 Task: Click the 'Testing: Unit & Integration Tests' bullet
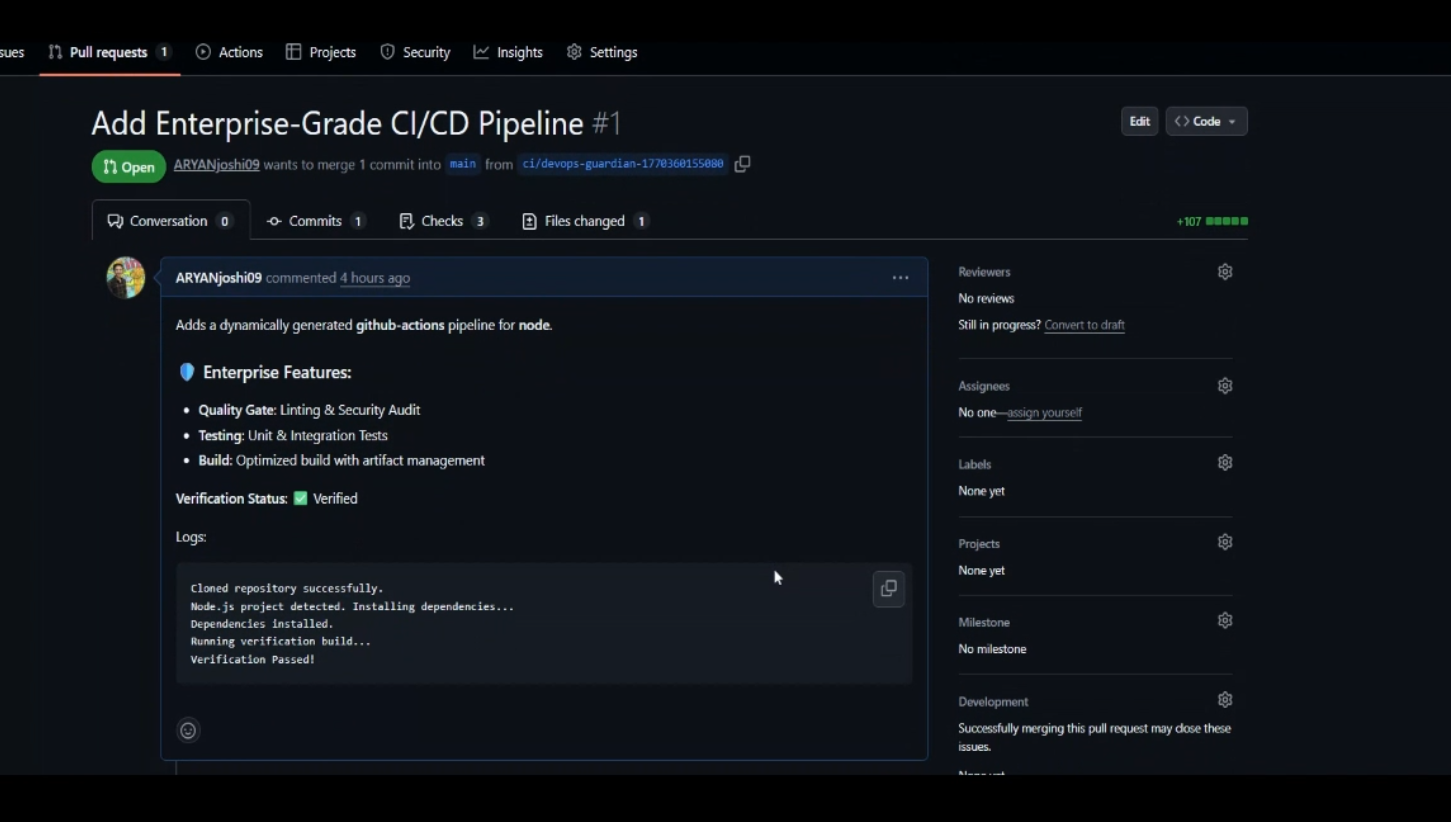tap(293, 436)
